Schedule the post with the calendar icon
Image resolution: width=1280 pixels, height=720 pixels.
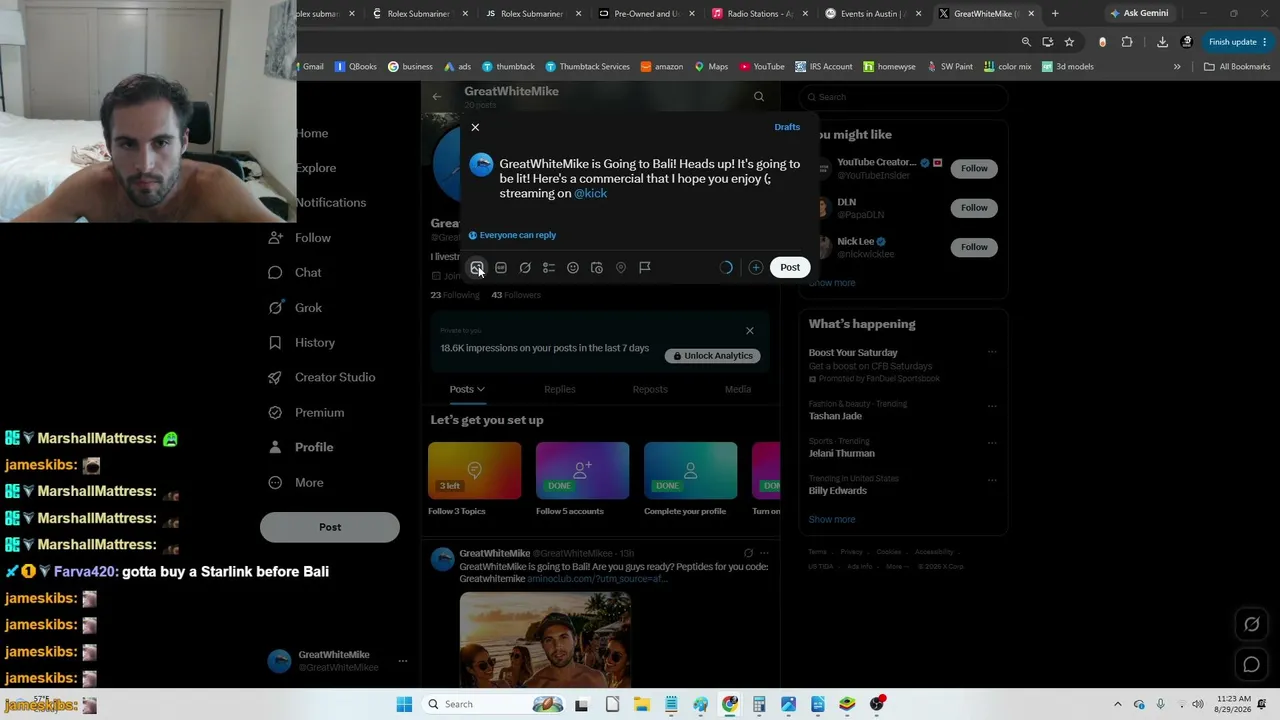tap(597, 268)
